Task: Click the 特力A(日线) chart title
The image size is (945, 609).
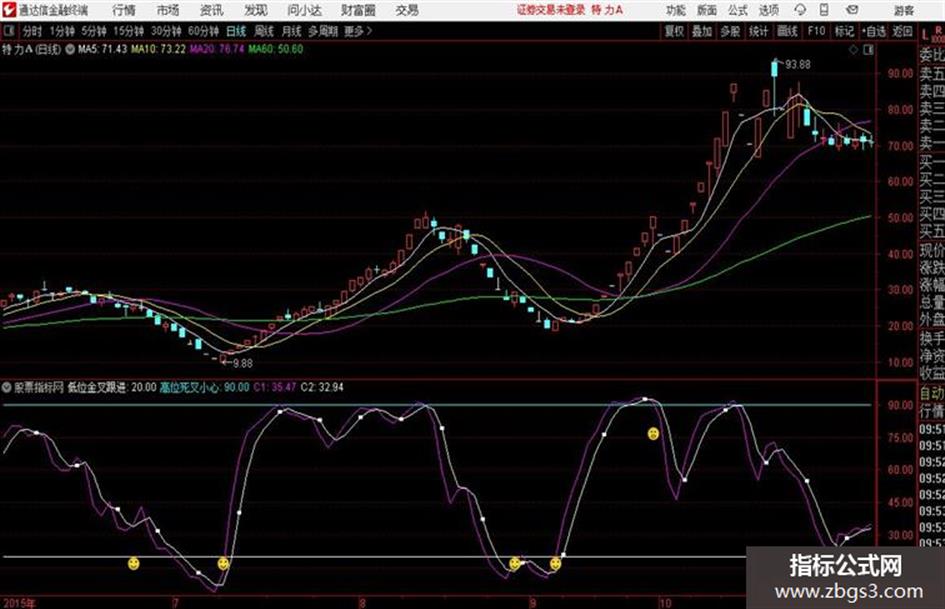Action: [31, 49]
